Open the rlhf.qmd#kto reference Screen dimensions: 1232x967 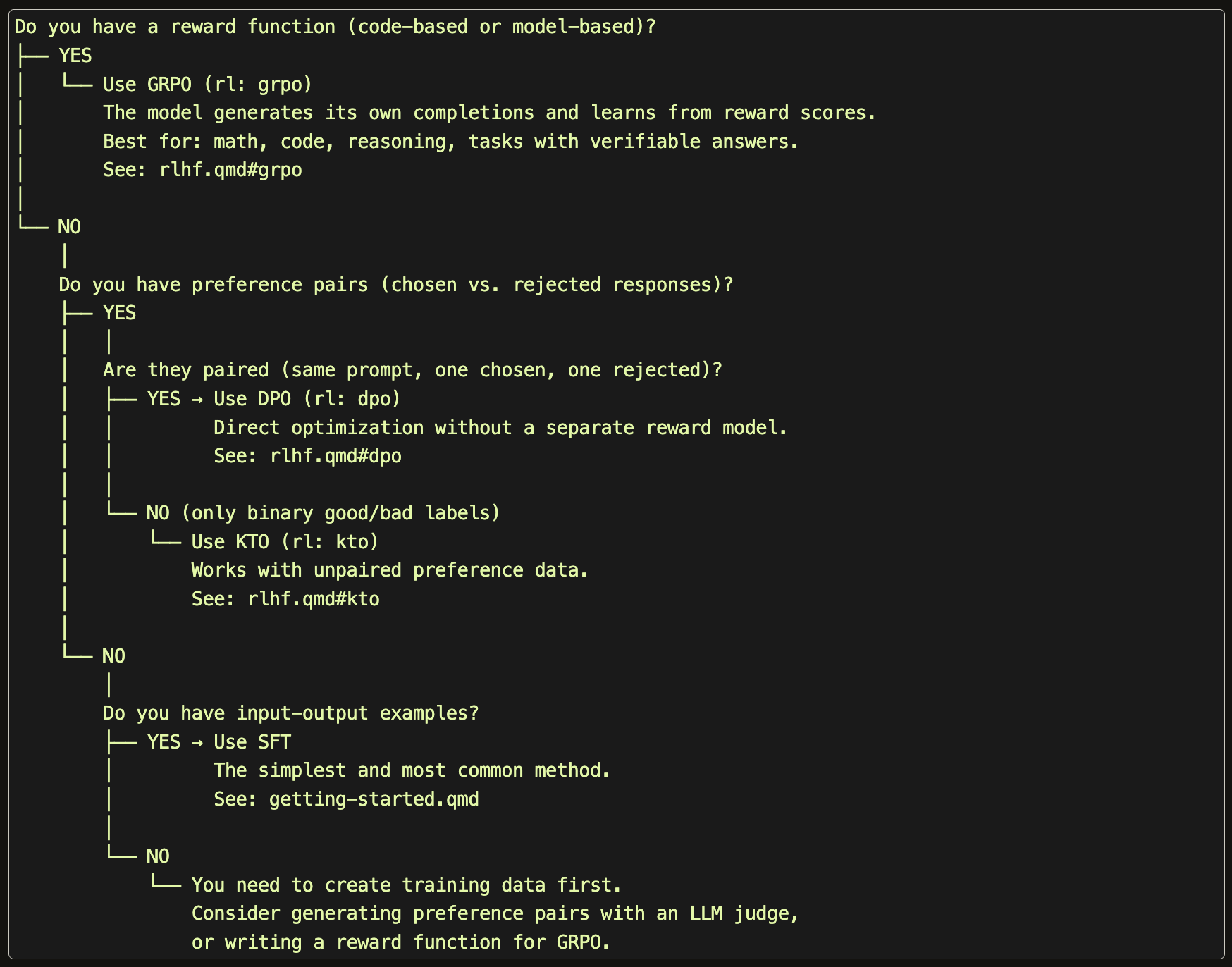tap(314, 599)
